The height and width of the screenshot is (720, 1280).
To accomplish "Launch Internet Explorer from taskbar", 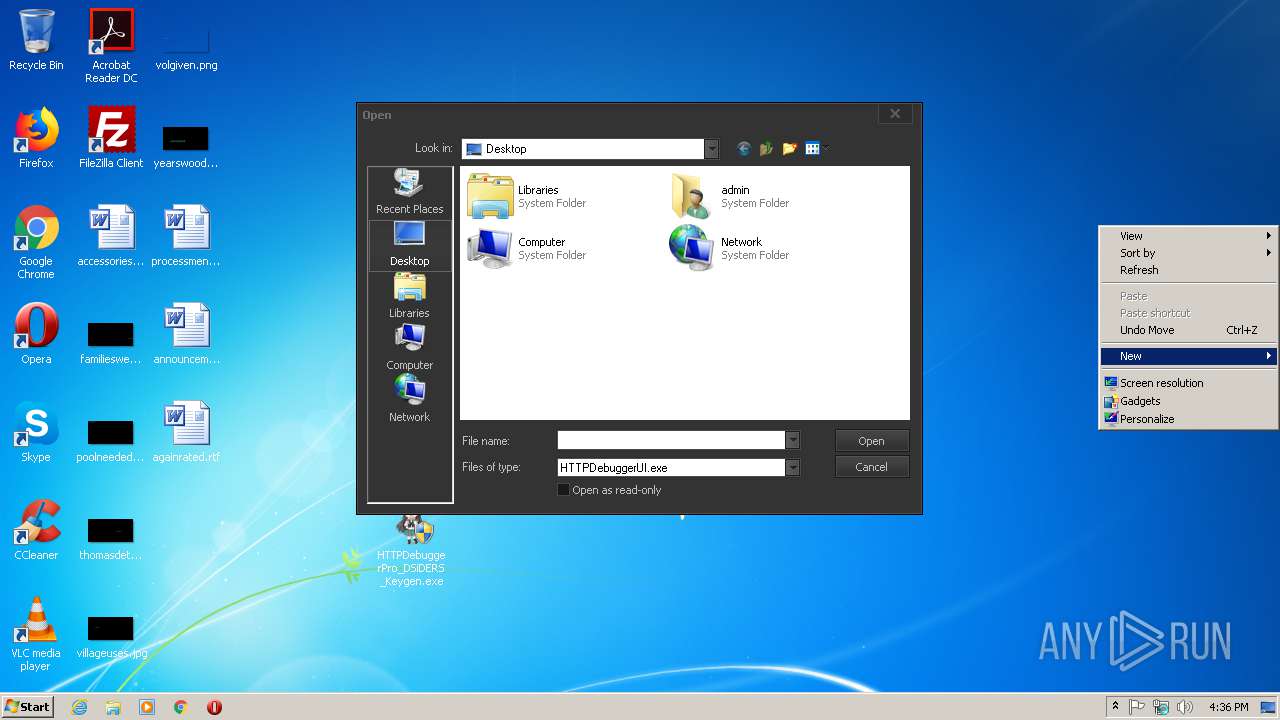I will coord(80,707).
